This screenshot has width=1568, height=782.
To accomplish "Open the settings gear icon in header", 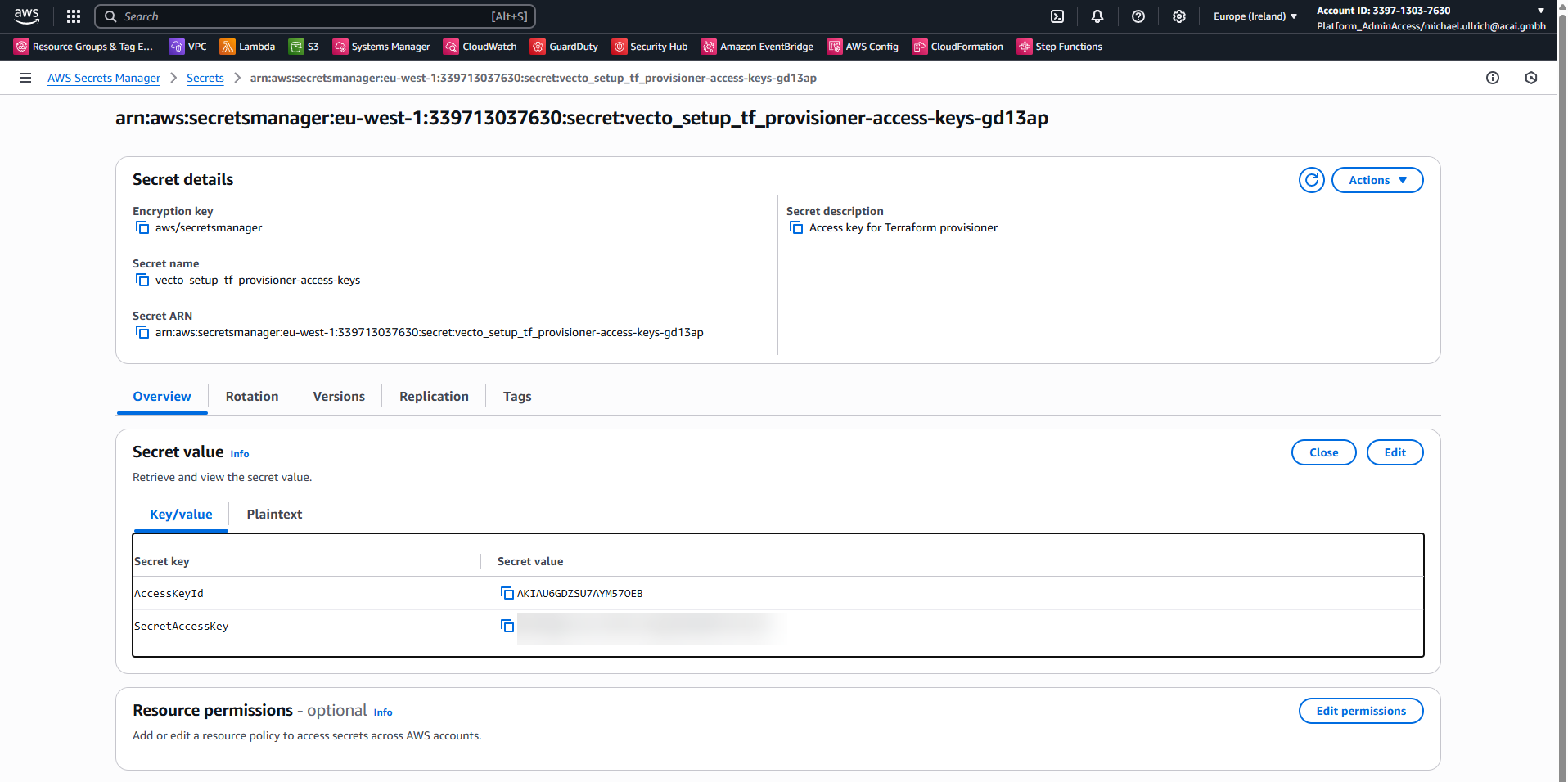I will [x=1179, y=16].
